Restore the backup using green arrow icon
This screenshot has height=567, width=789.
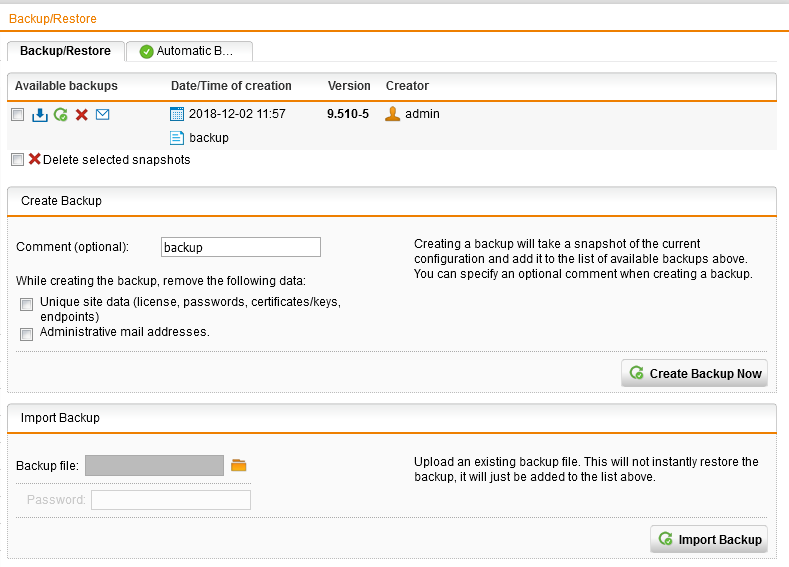[61, 115]
